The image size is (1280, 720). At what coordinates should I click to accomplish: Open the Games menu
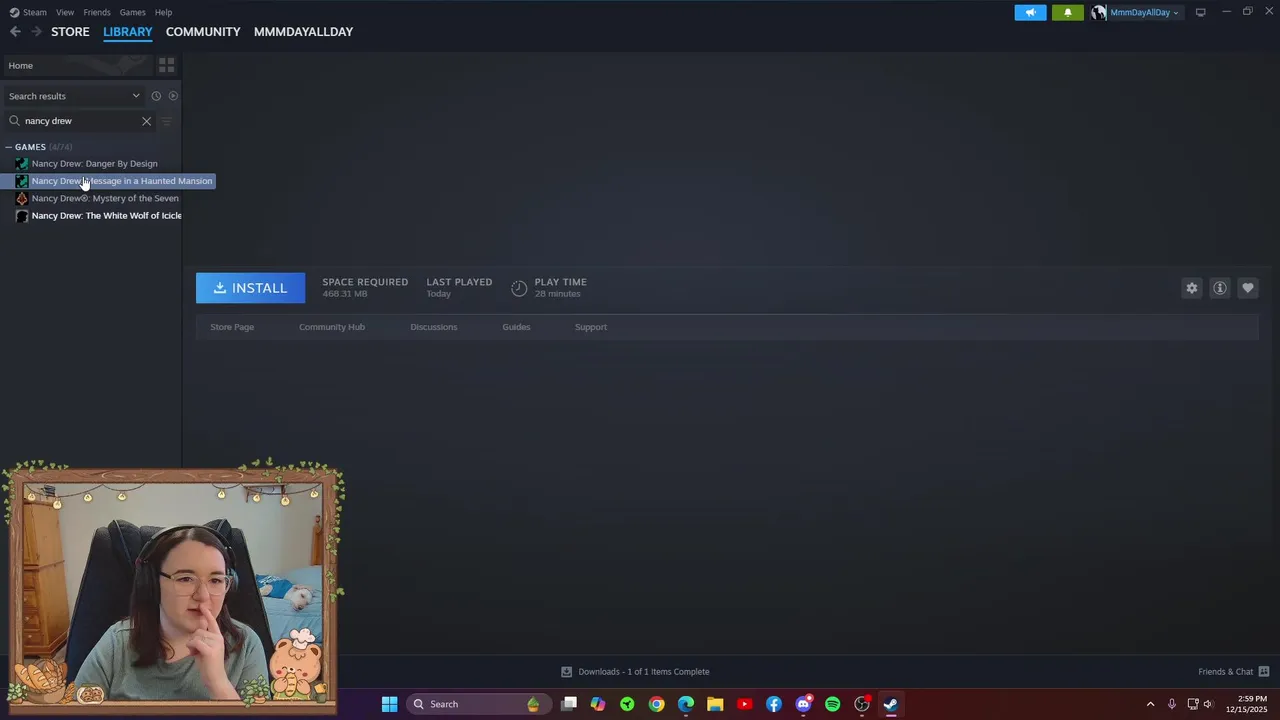pos(133,12)
